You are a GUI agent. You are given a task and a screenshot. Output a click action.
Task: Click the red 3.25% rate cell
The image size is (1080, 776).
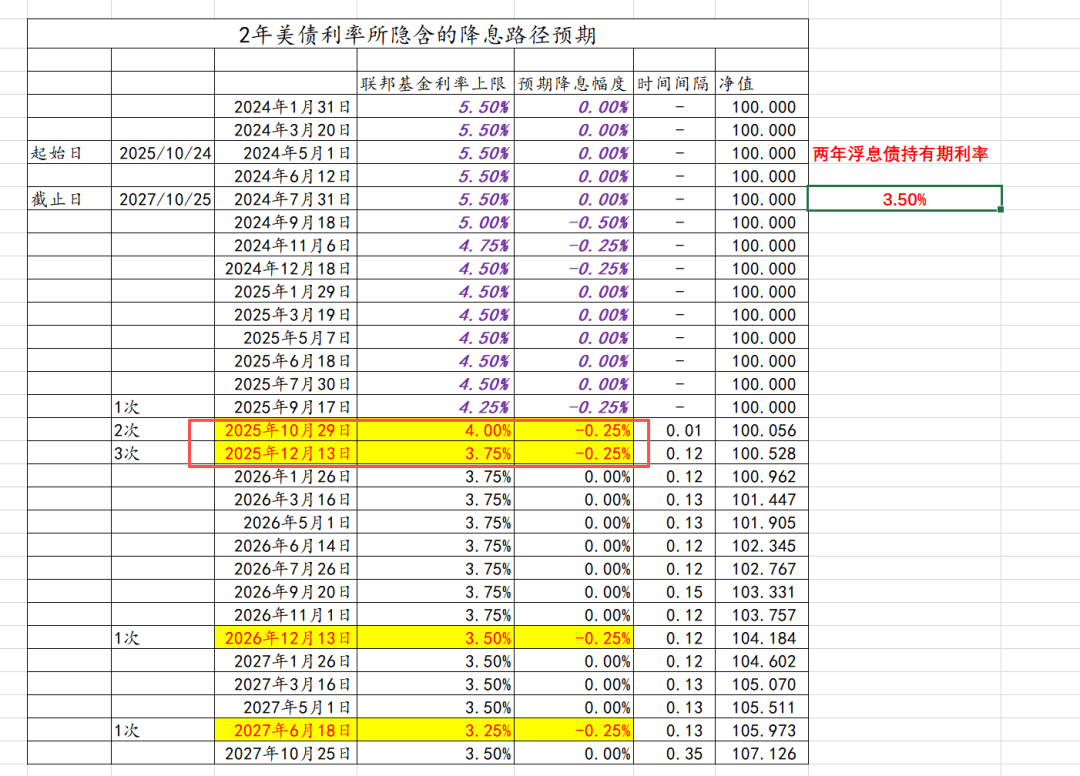tap(435, 730)
